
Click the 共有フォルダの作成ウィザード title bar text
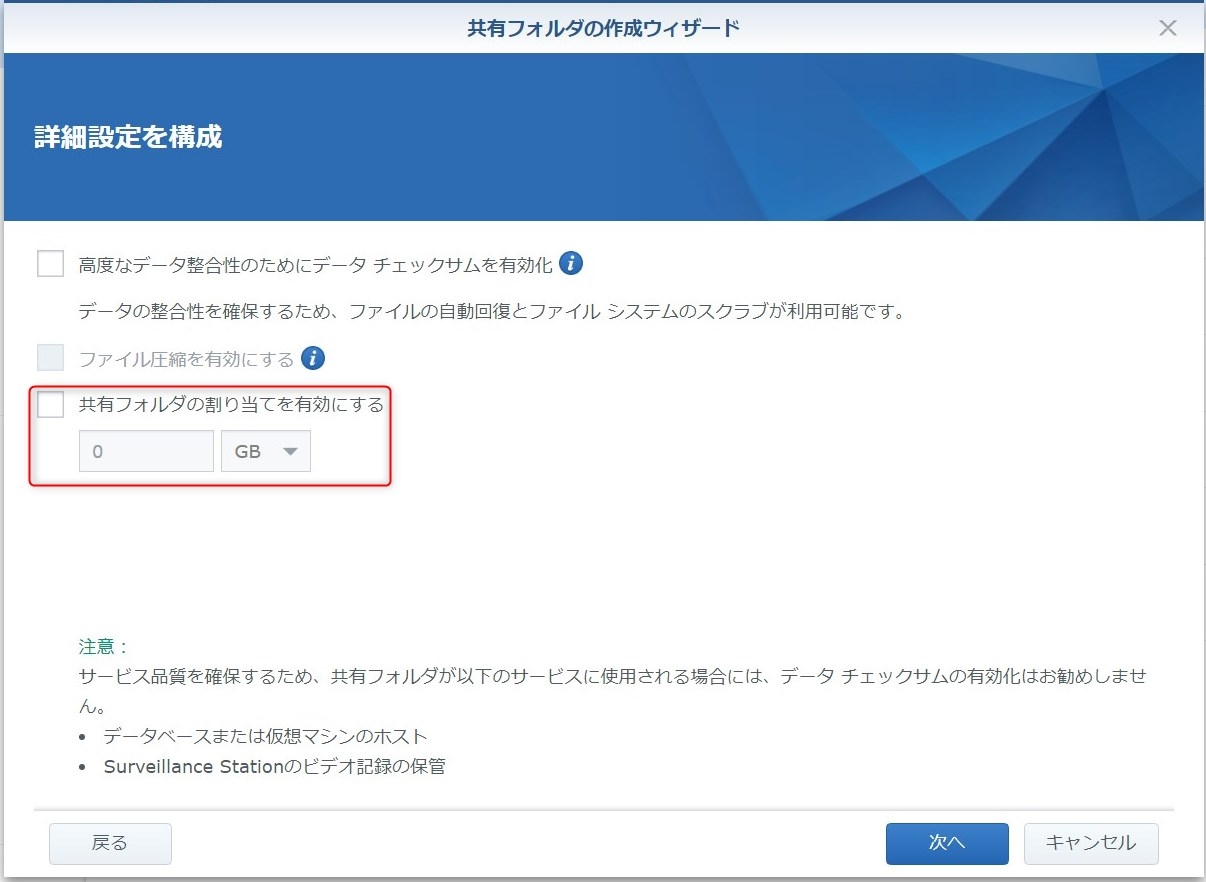point(603,28)
